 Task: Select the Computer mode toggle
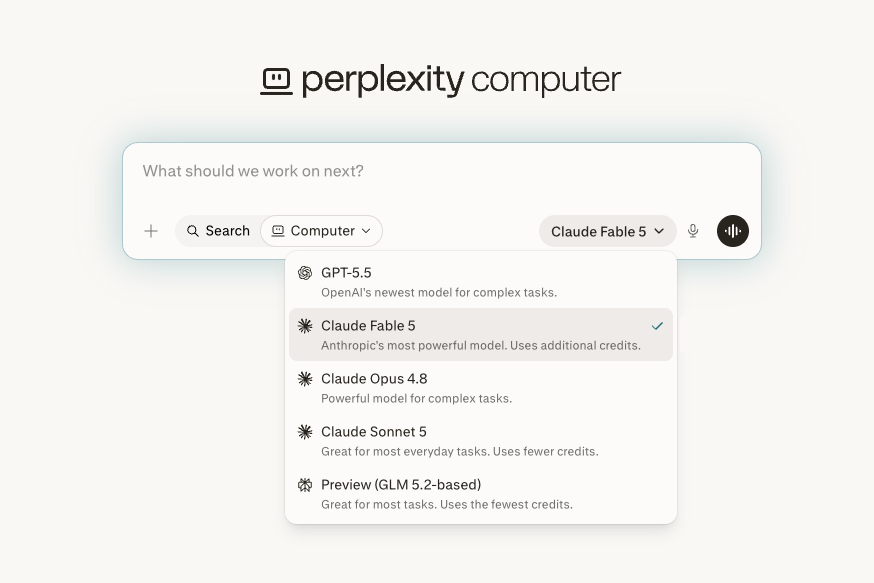point(321,231)
